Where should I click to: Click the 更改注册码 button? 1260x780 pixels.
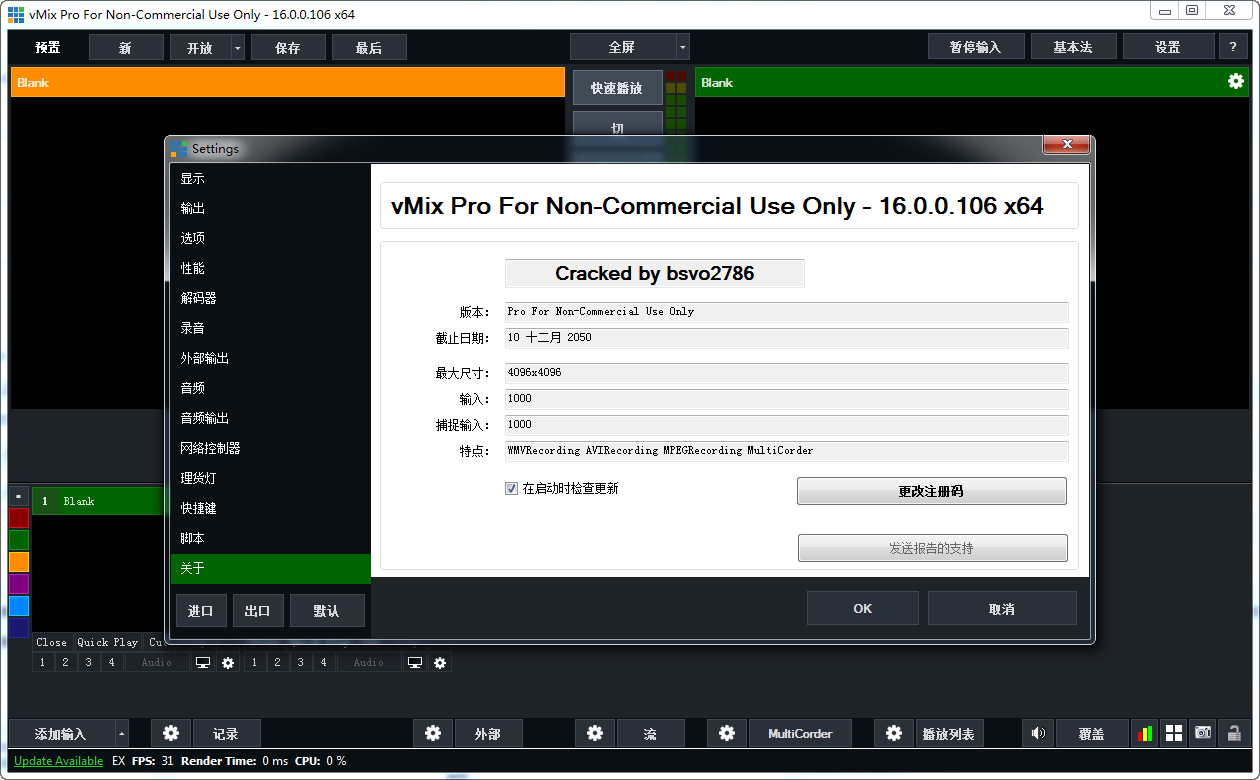[x=932, y=491]
